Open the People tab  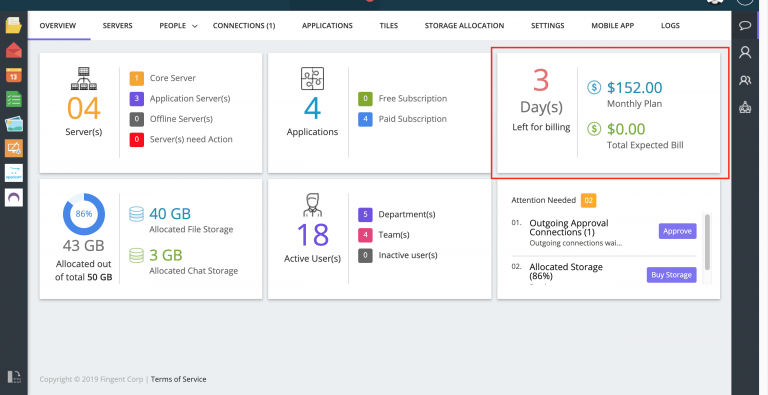172,25
